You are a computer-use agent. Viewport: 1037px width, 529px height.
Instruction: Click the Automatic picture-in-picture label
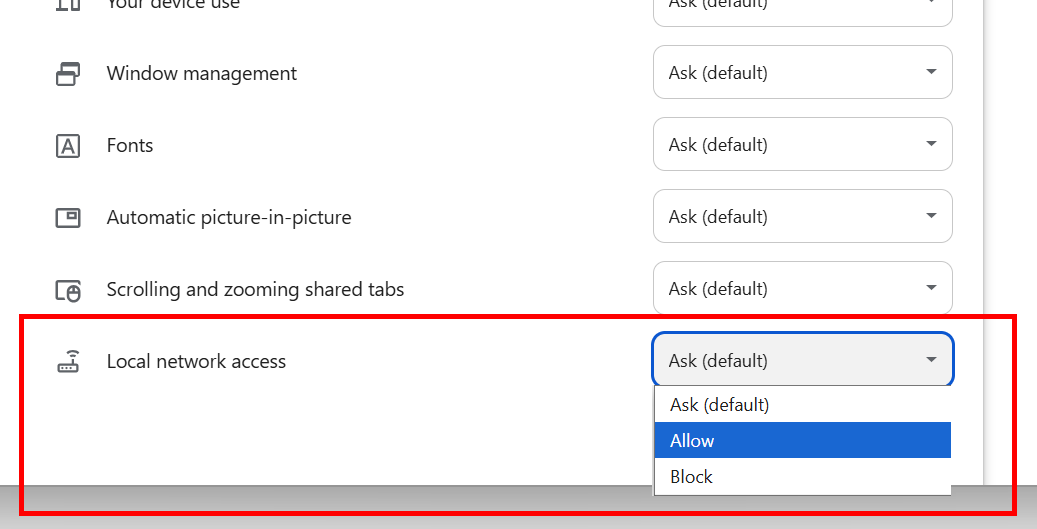(229, 217)
